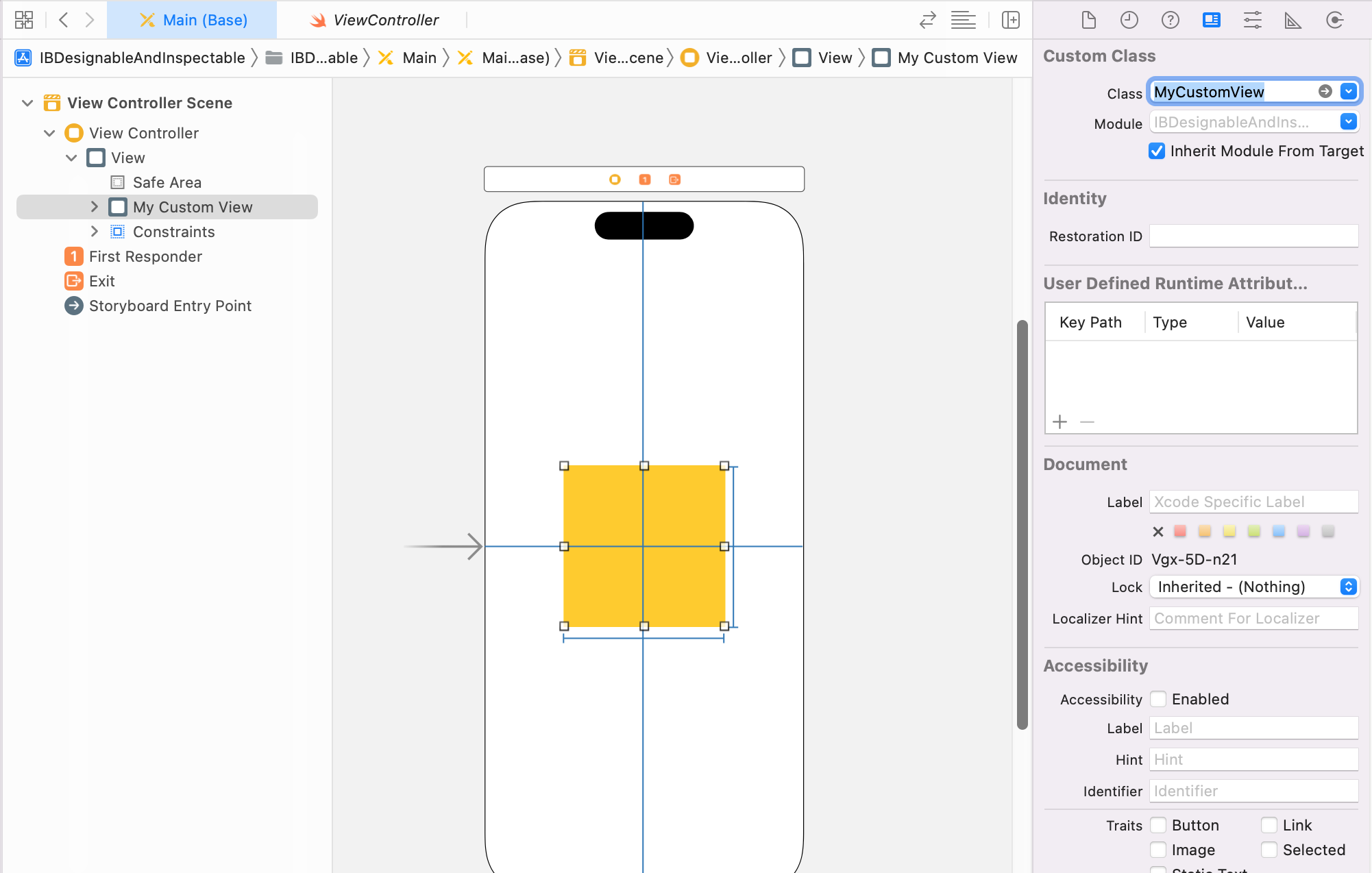Check the Button trait checkbox

(1158, 825)
